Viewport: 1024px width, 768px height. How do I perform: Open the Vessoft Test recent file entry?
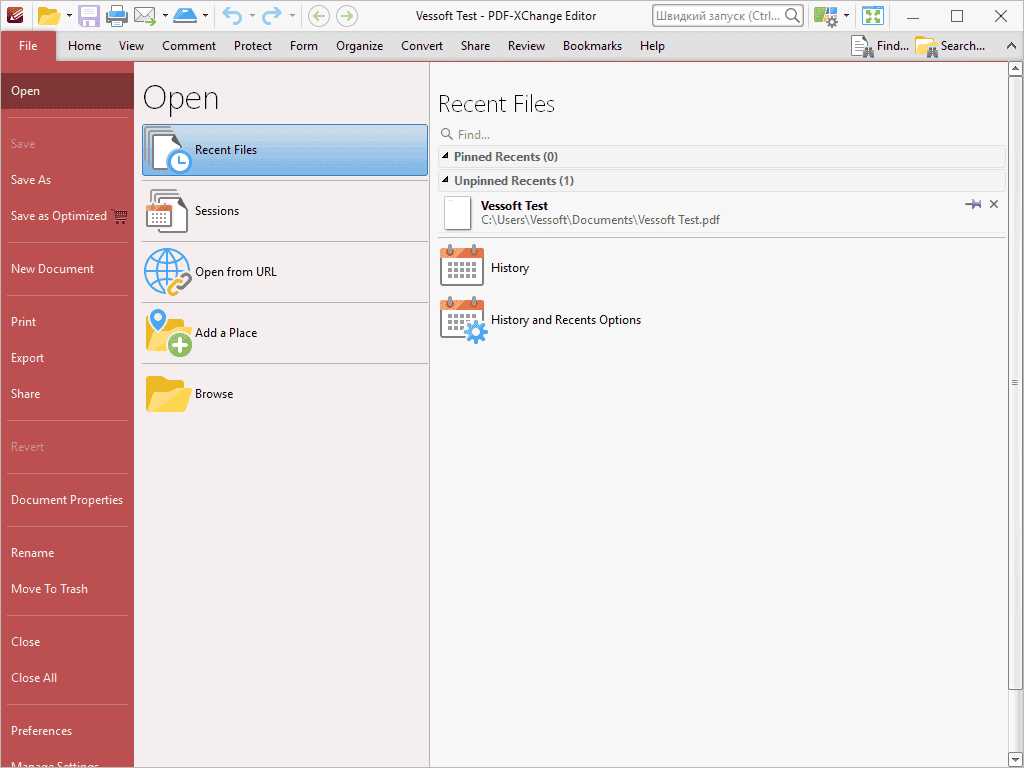pos(722,213)
